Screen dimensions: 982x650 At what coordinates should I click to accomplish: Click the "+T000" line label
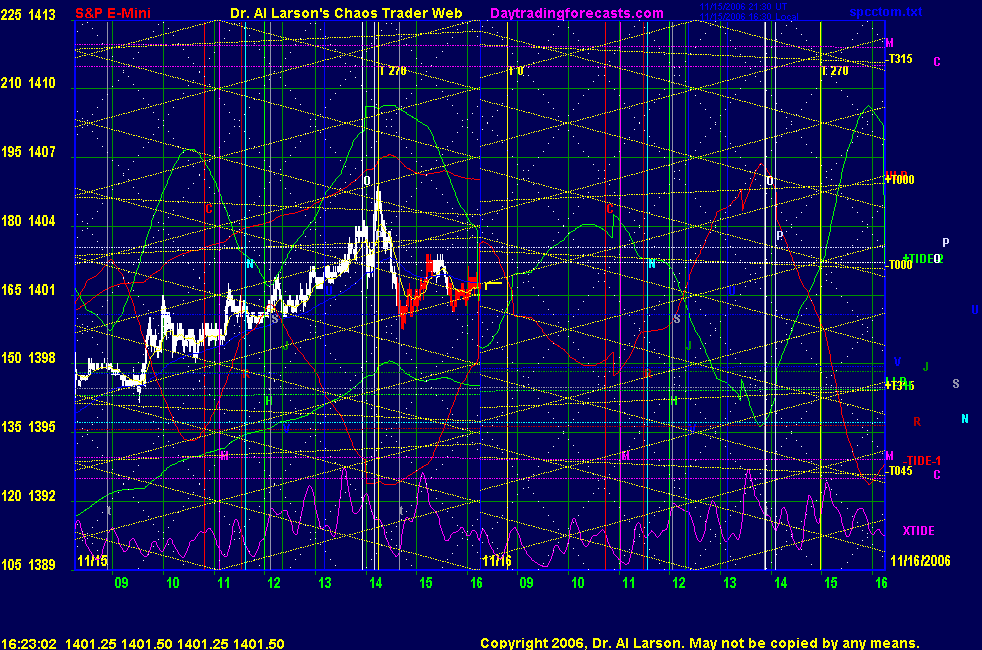point(900,180)
